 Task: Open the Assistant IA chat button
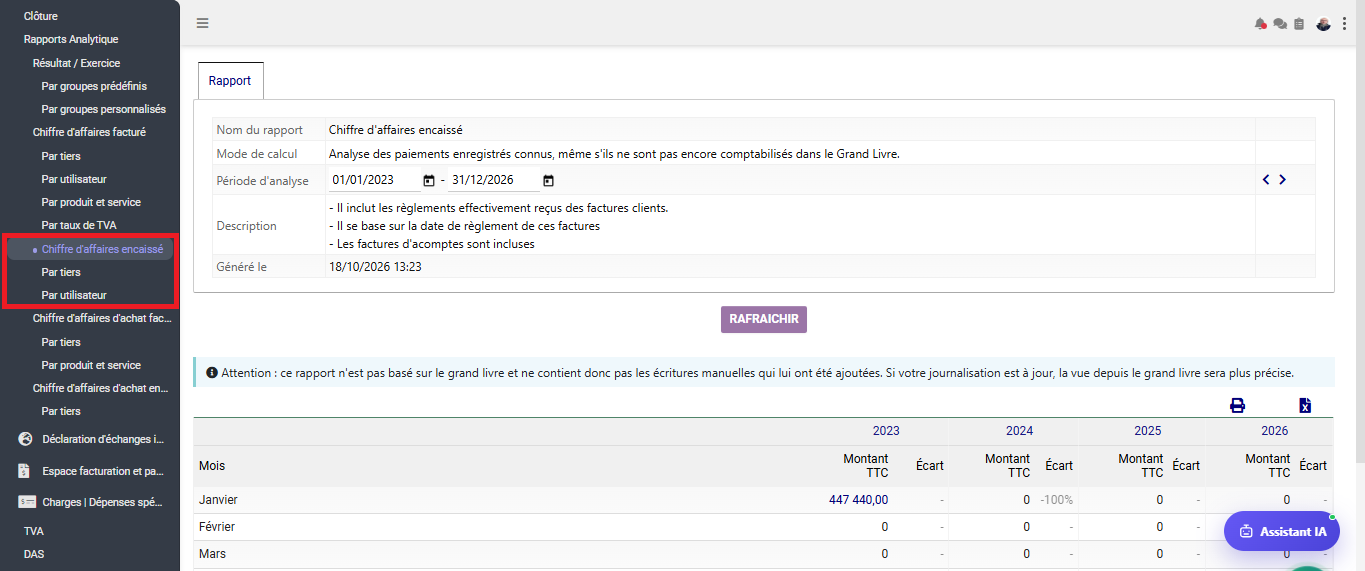click(1283, 531)
